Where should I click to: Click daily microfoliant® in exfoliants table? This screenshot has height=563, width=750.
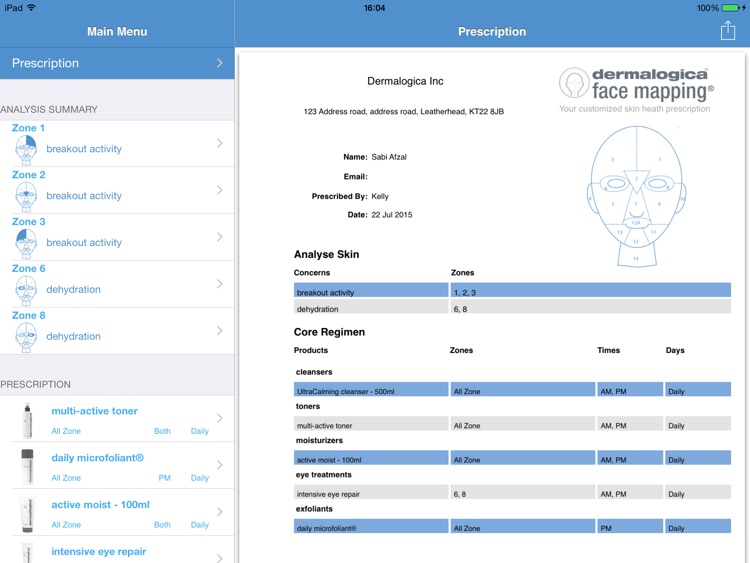point(512,526)
